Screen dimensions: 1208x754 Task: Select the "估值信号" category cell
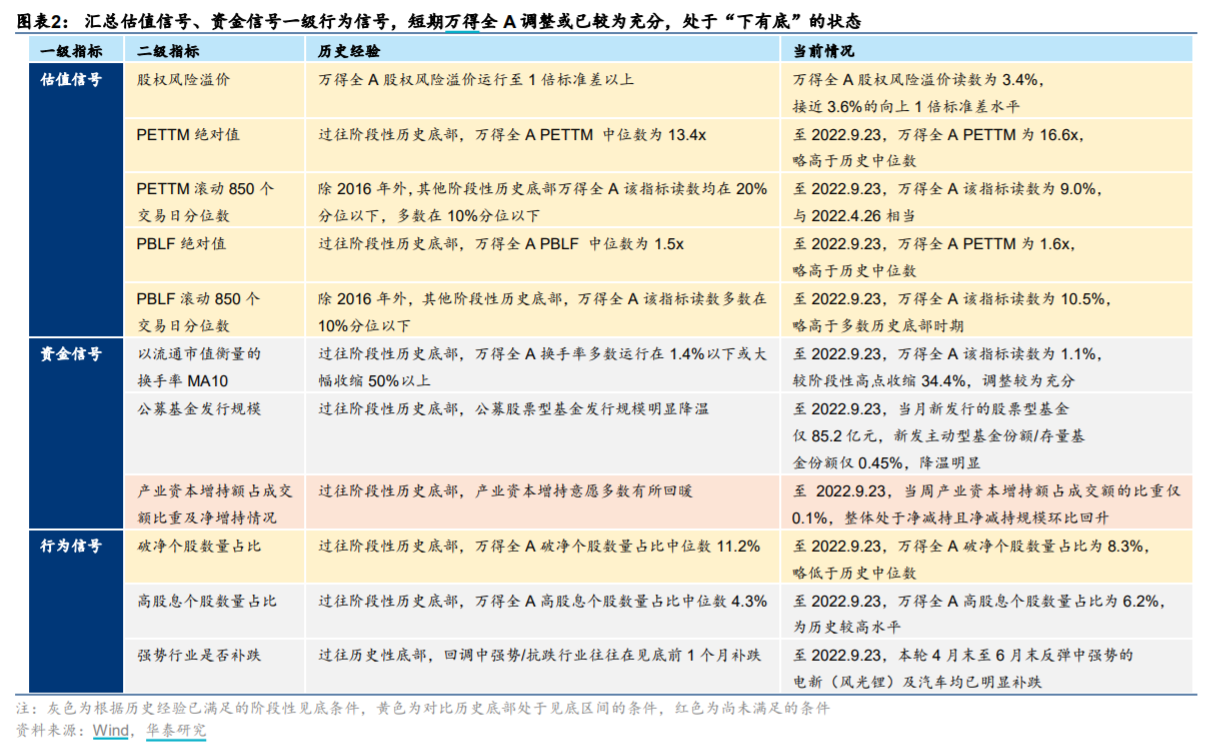(70, 79)
